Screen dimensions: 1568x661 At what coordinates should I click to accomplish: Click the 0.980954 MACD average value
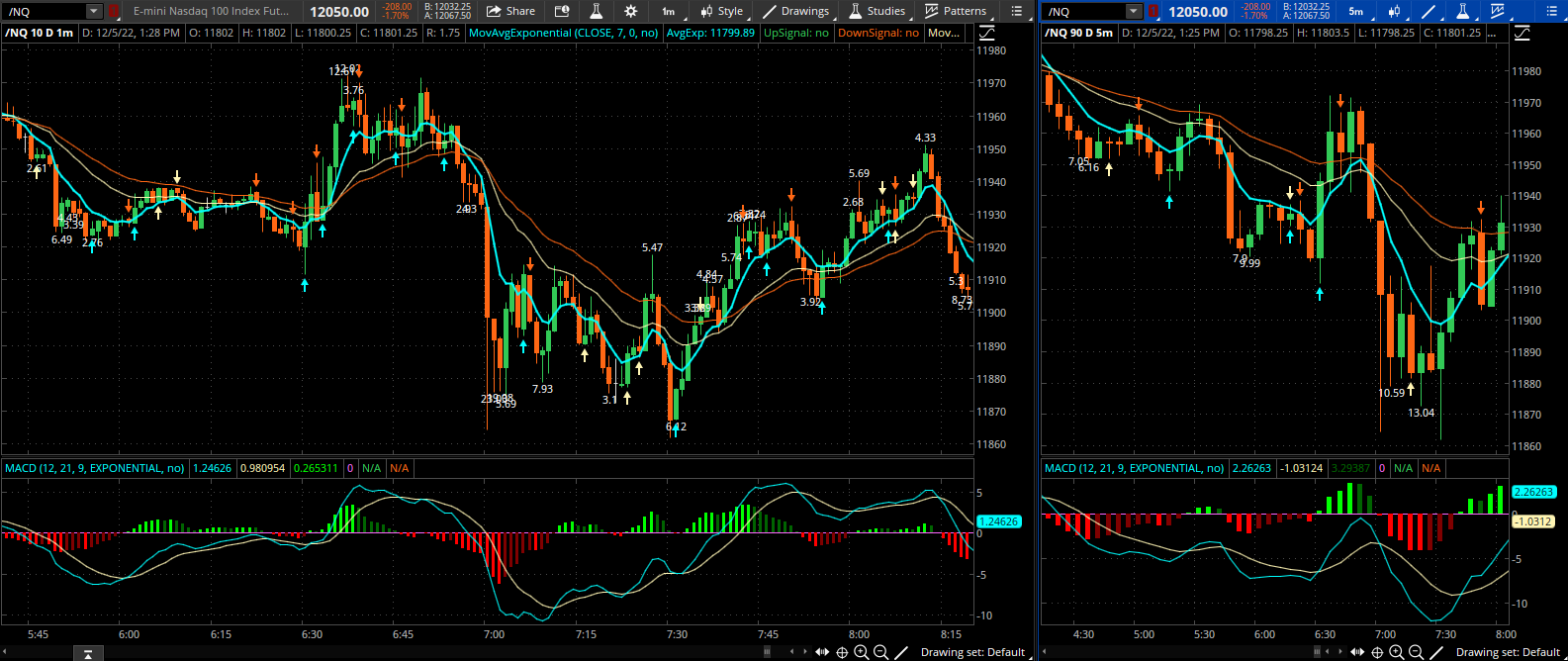click(x=262, y=468)
